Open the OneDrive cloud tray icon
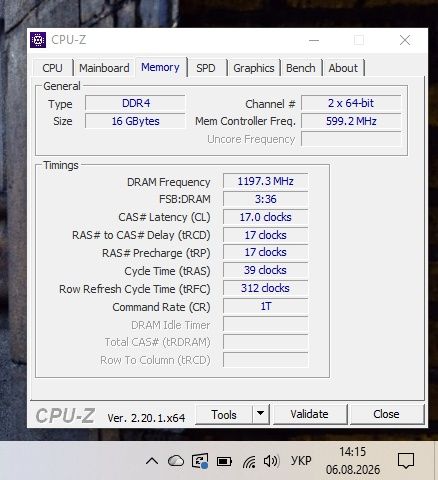Viewport: 438px width, 480px height. point(176,461)
